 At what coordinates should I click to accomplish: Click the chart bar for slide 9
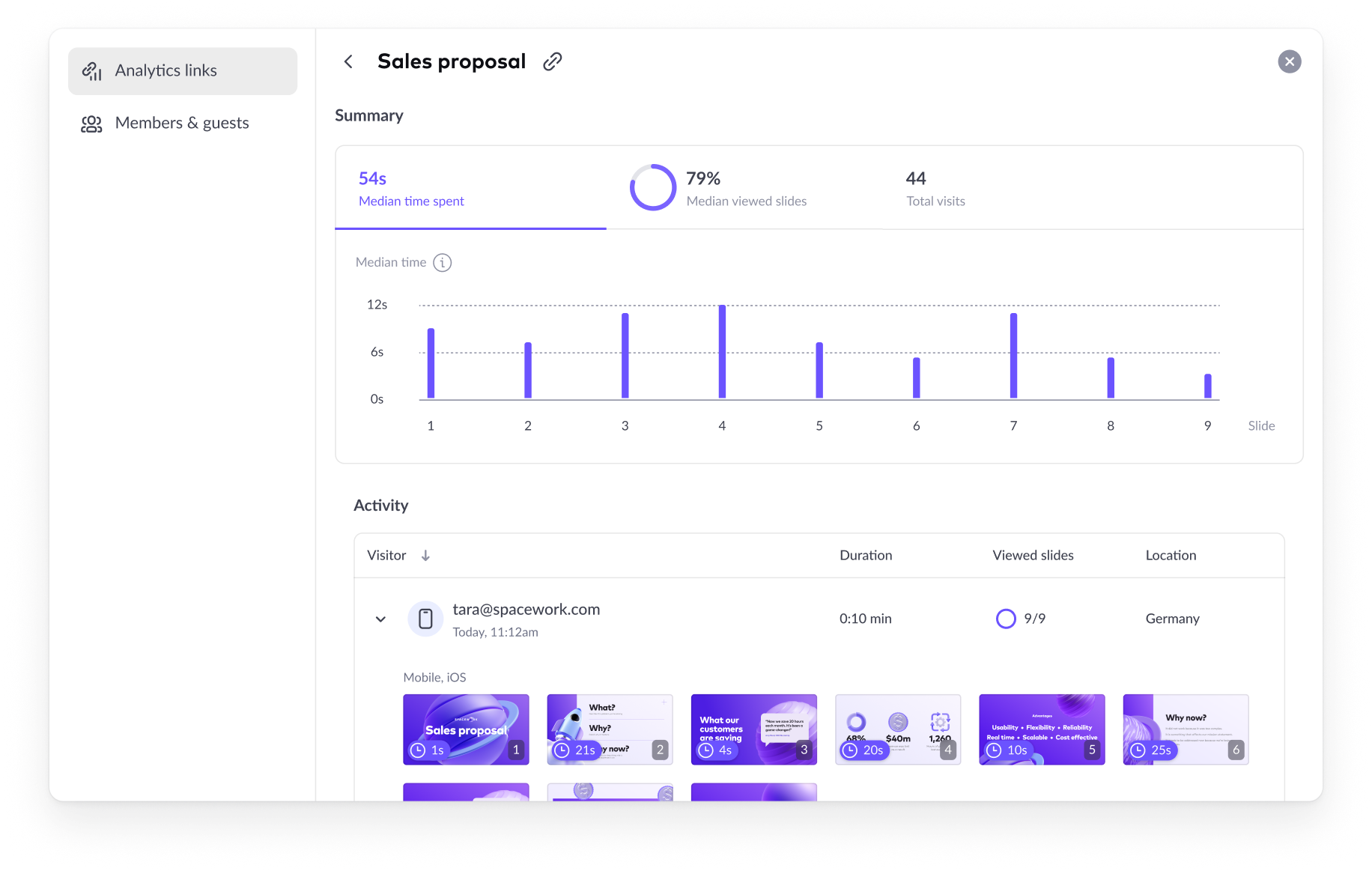[x=1207, y=386]
